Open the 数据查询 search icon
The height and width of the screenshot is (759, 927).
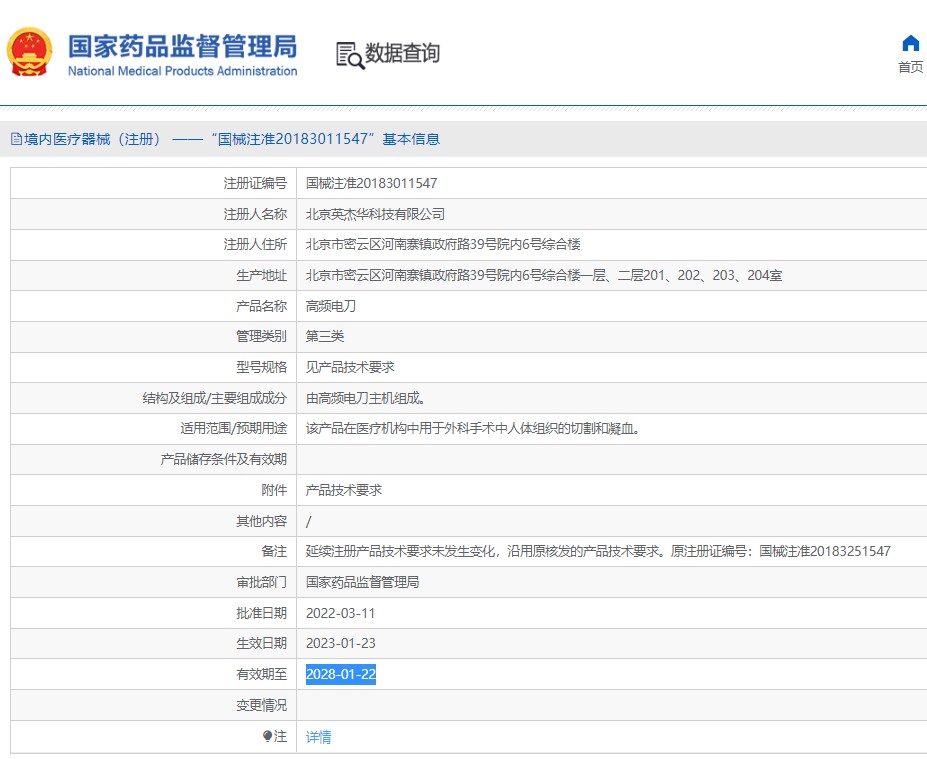click(x=350, y=55)
